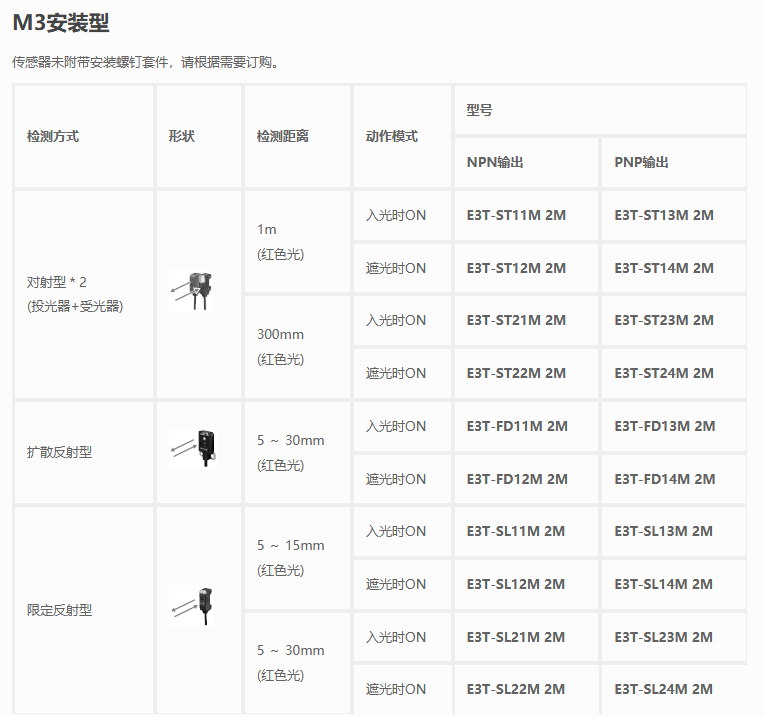Select model E3T-SL13M 2M
The width and height of the screenshot is (765, 717).
tap(664, 531)
